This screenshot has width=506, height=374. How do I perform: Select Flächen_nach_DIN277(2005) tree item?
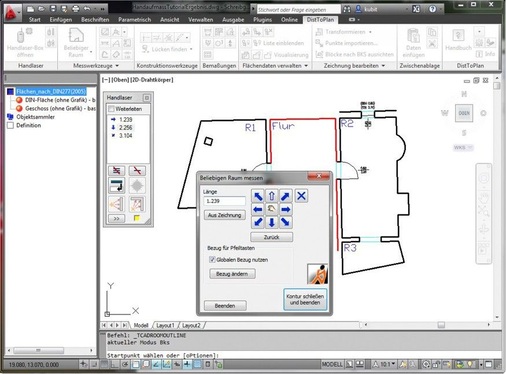click(51, 91)
